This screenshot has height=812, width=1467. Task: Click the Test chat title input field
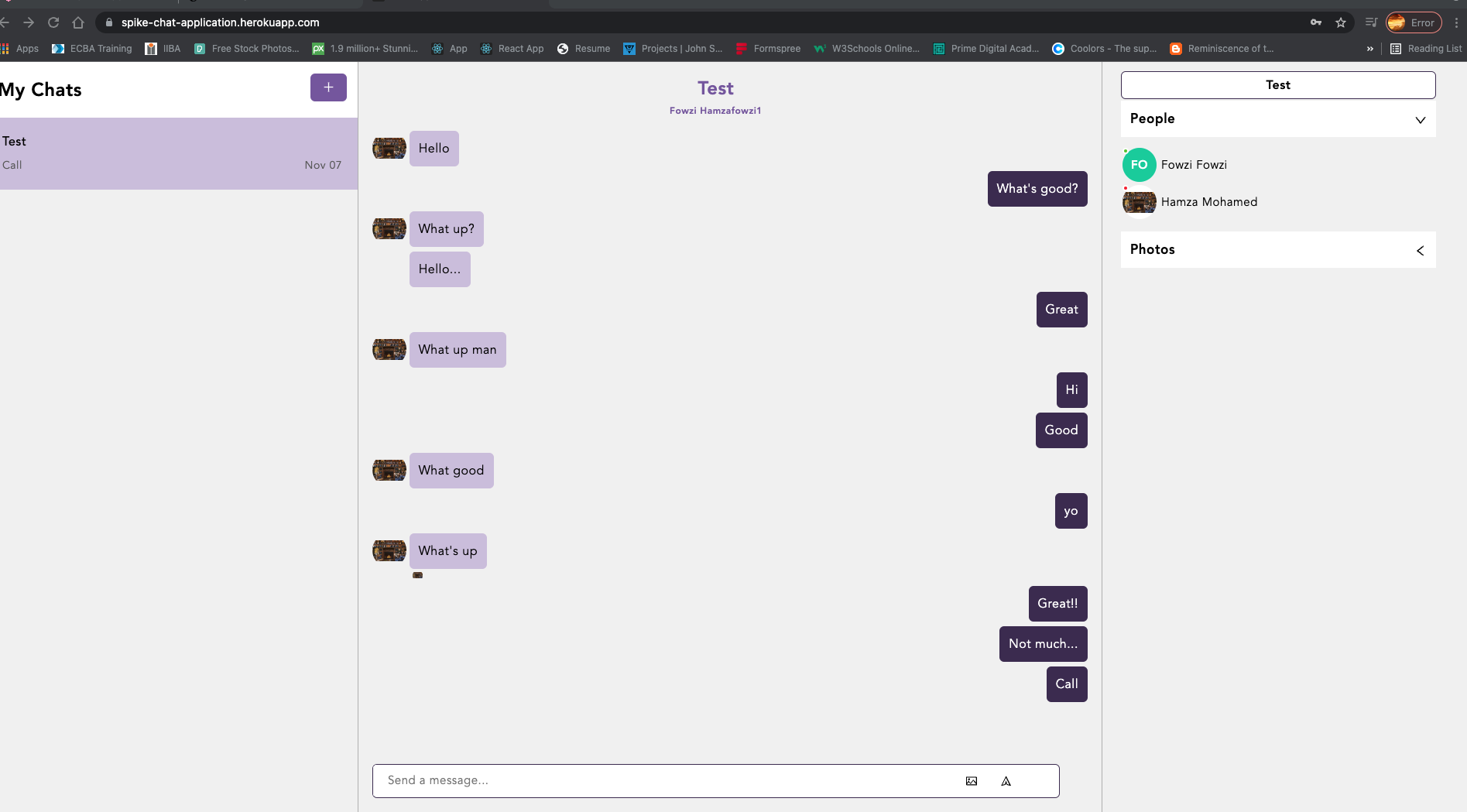click(1278, 85)
